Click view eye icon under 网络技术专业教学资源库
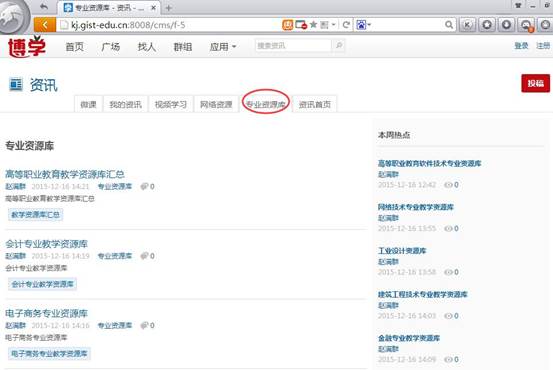The width and height of the screenshot is (553, 370). [448, 229]
